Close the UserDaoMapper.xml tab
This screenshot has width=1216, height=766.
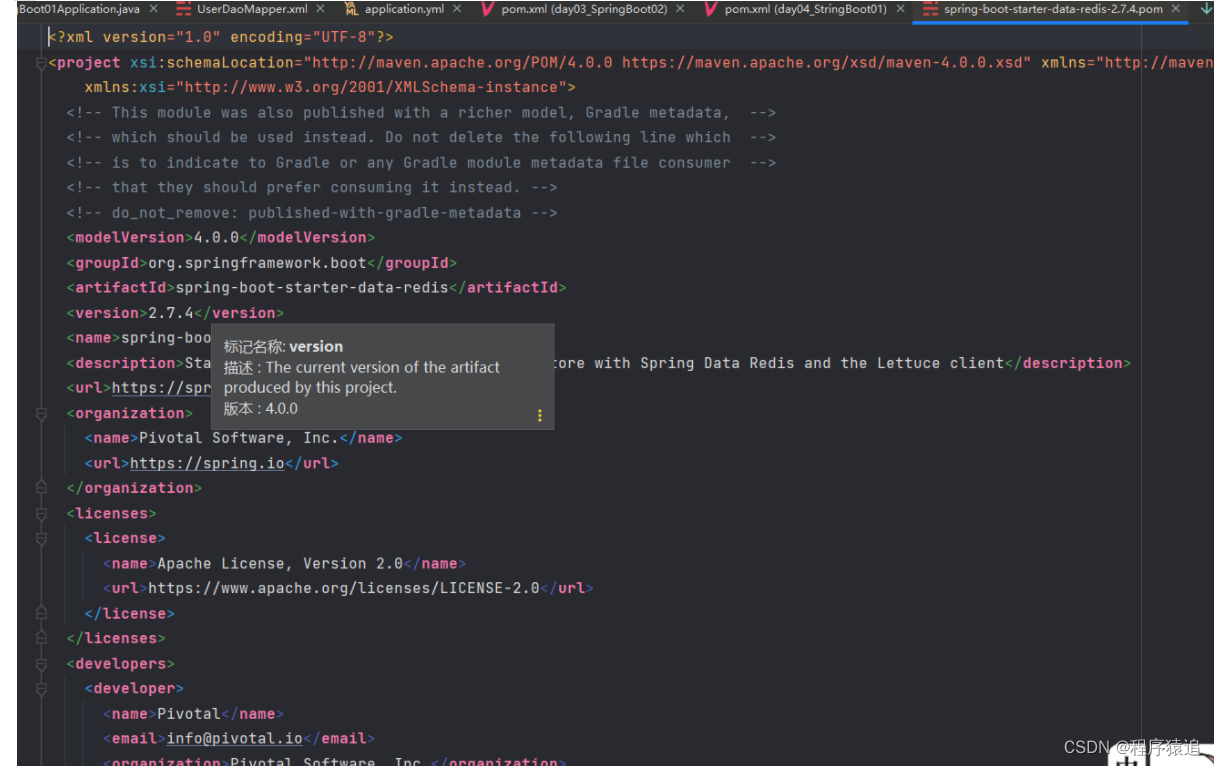tap(320, 9)
